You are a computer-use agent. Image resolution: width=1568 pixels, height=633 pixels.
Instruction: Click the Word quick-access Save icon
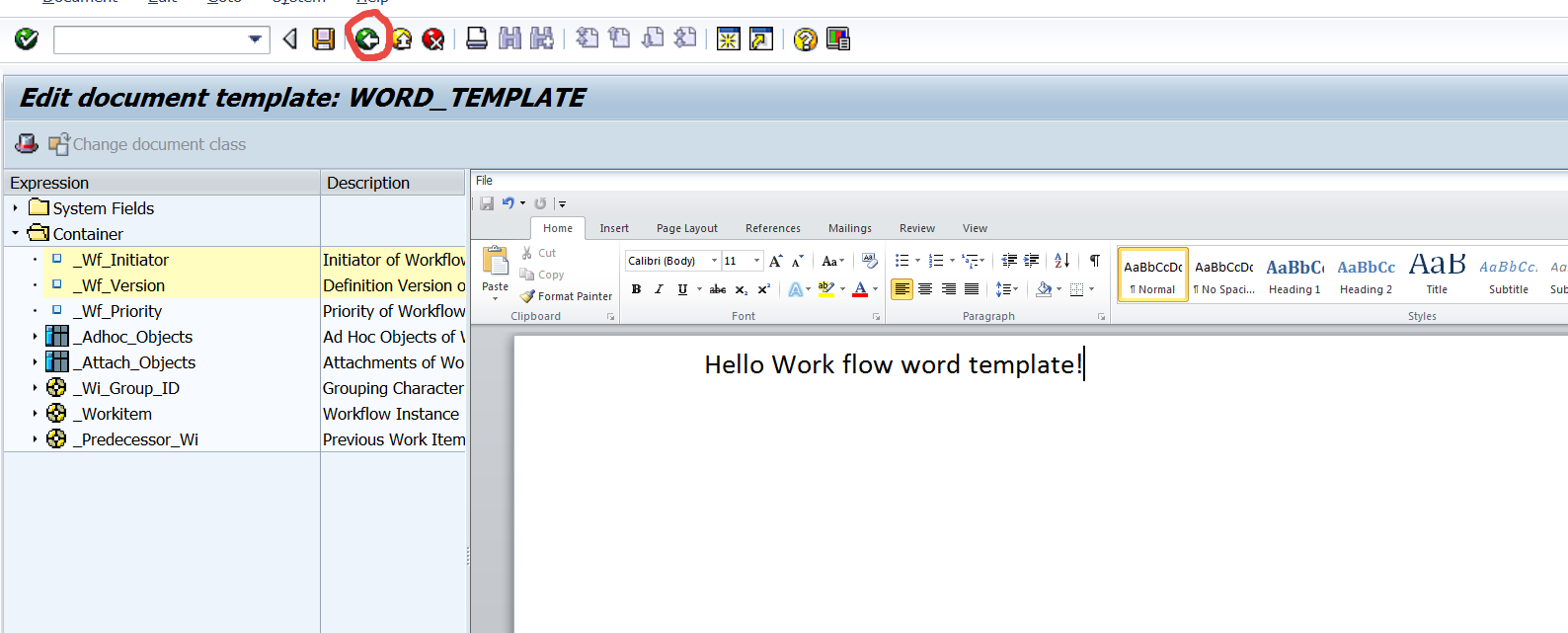[487, 203]
